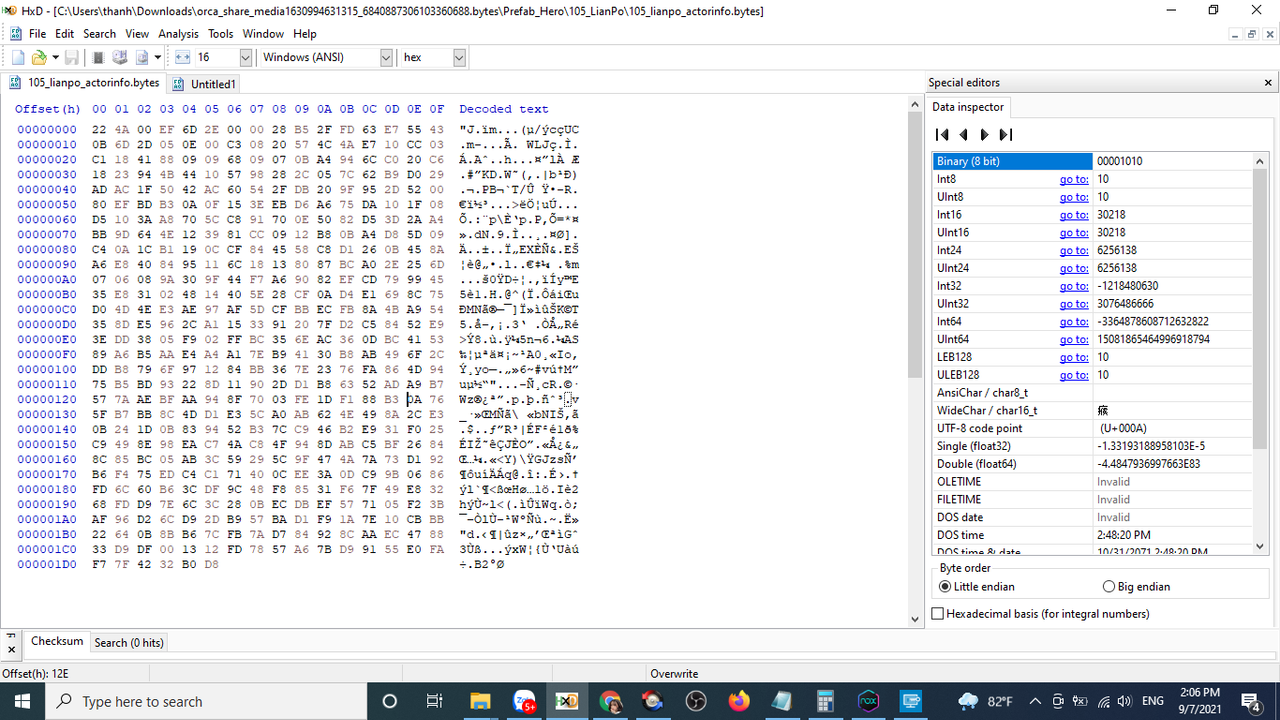Click 'go to:' link for ULEB128
Viewport: 1280px width, 720px height.
[1074, 375]
